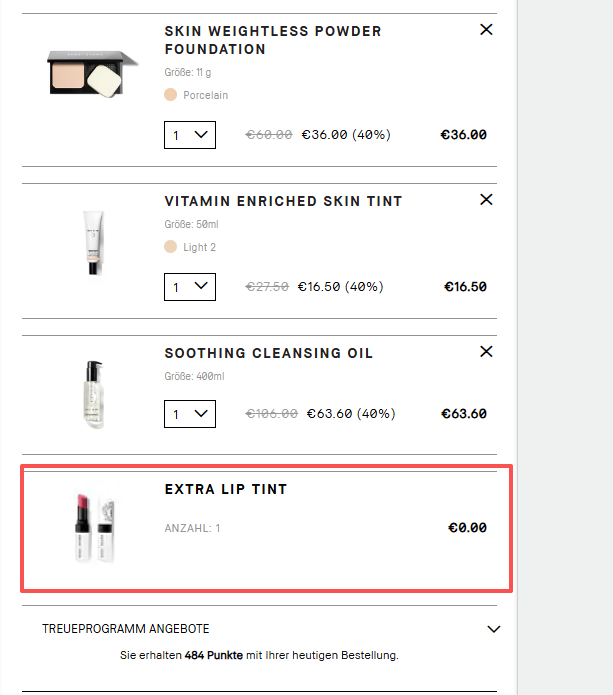This screenshot has width=613, height=695.
Task: Select the Extra Lip Tint product name
Action: (x=226, y=489)
